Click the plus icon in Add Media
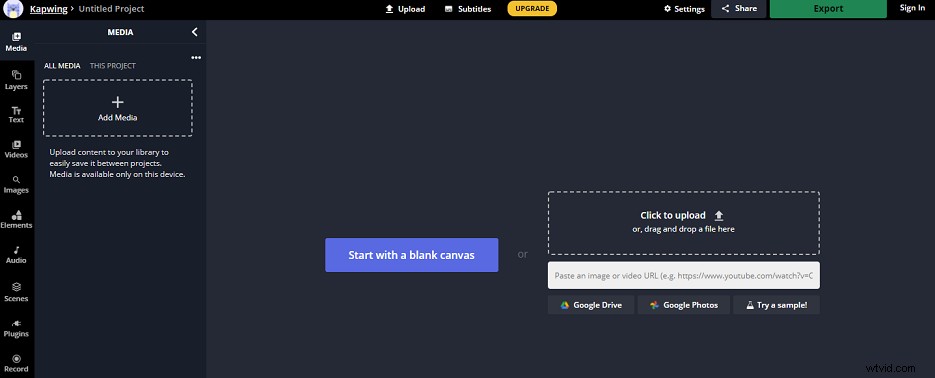The width and height of the screenshot is (935, 378). [x=117, y=102]
